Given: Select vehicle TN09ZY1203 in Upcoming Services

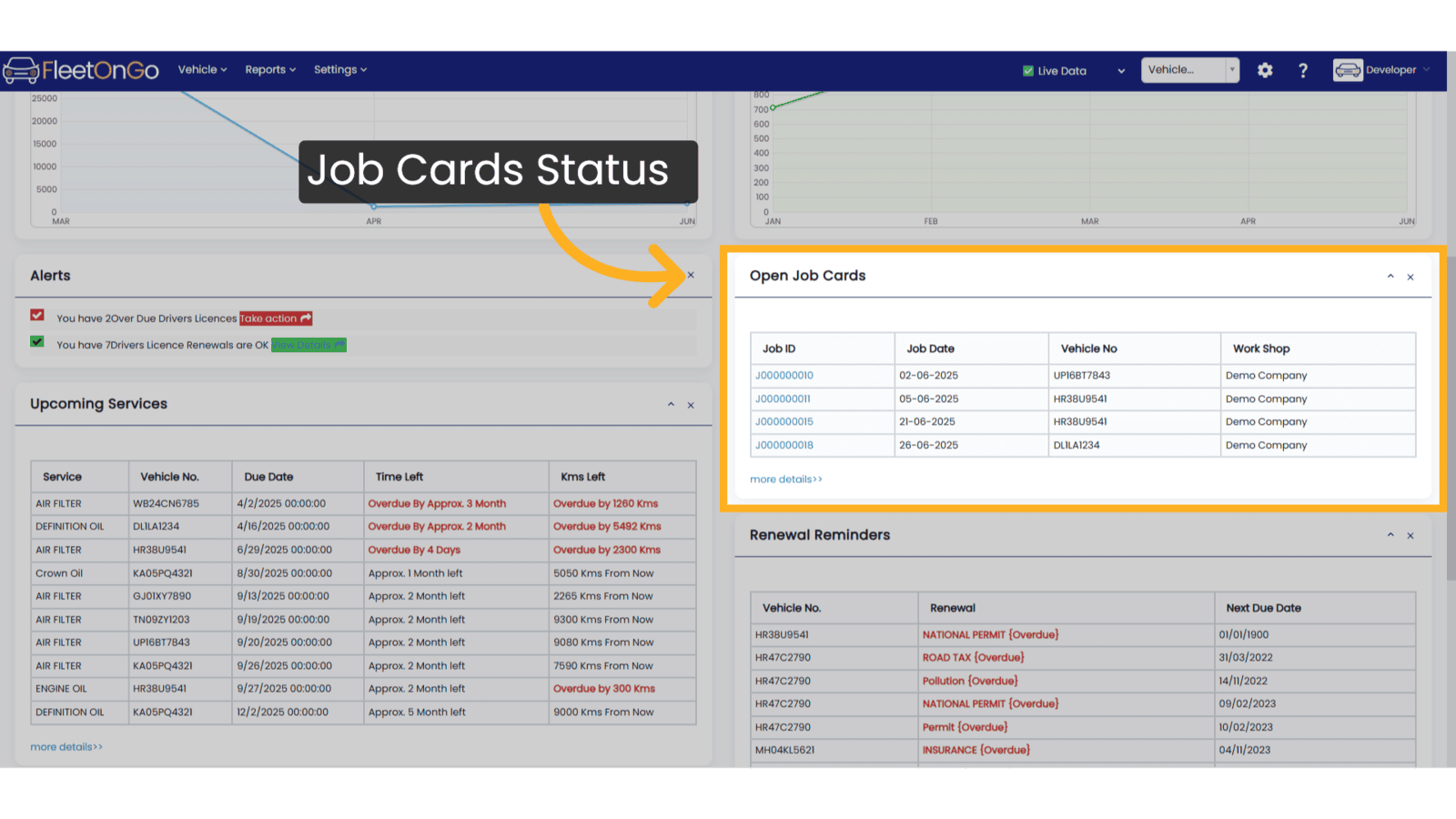Looking at the screenshot, I should (161, 620).
